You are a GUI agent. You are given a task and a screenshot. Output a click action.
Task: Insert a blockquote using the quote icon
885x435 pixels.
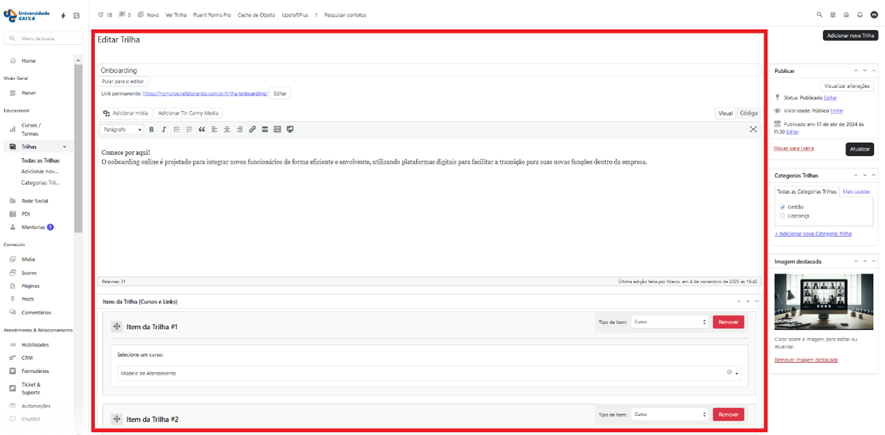click(x=202, y=129)
